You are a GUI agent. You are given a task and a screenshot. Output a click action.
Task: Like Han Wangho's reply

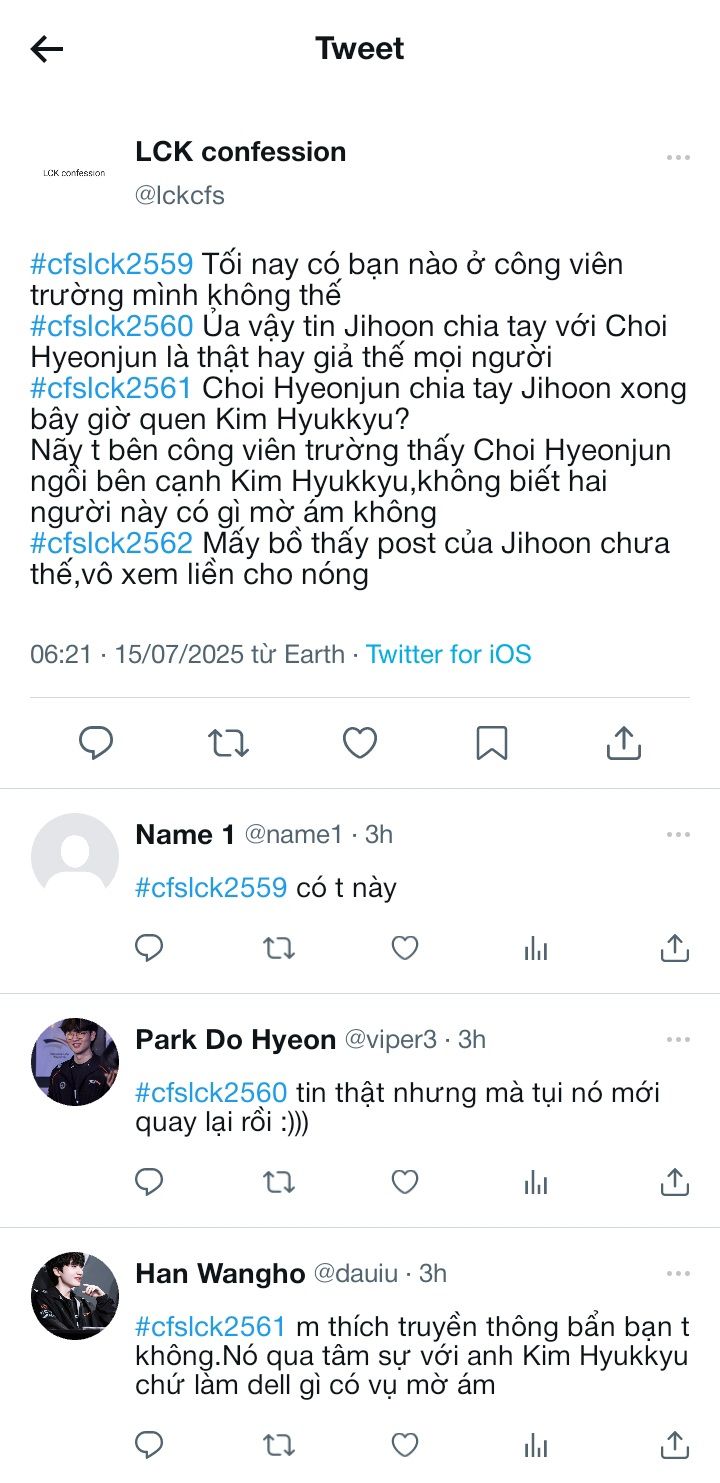coord(404,1444)
